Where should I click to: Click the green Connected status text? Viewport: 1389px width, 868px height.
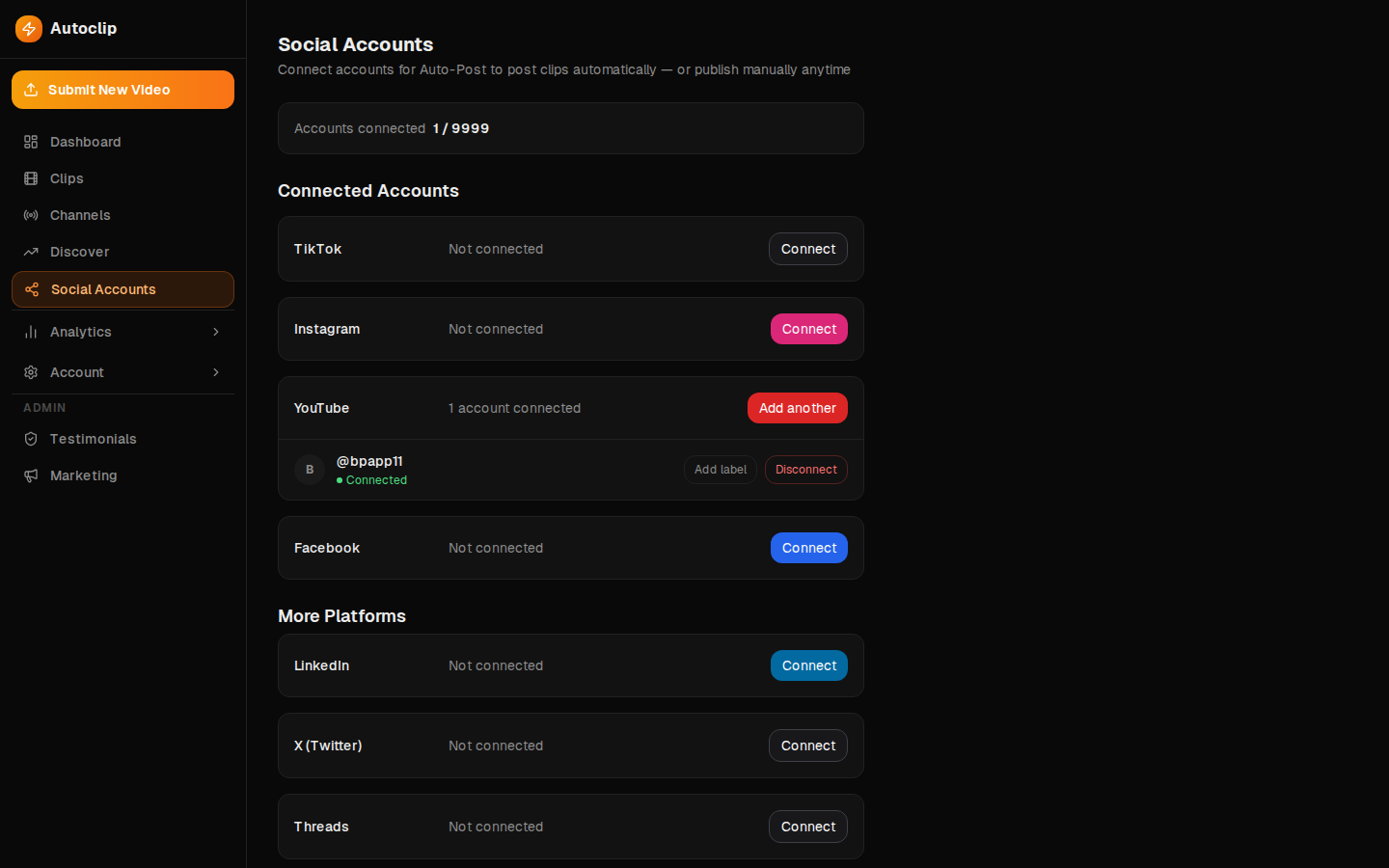tap(376, 480)
